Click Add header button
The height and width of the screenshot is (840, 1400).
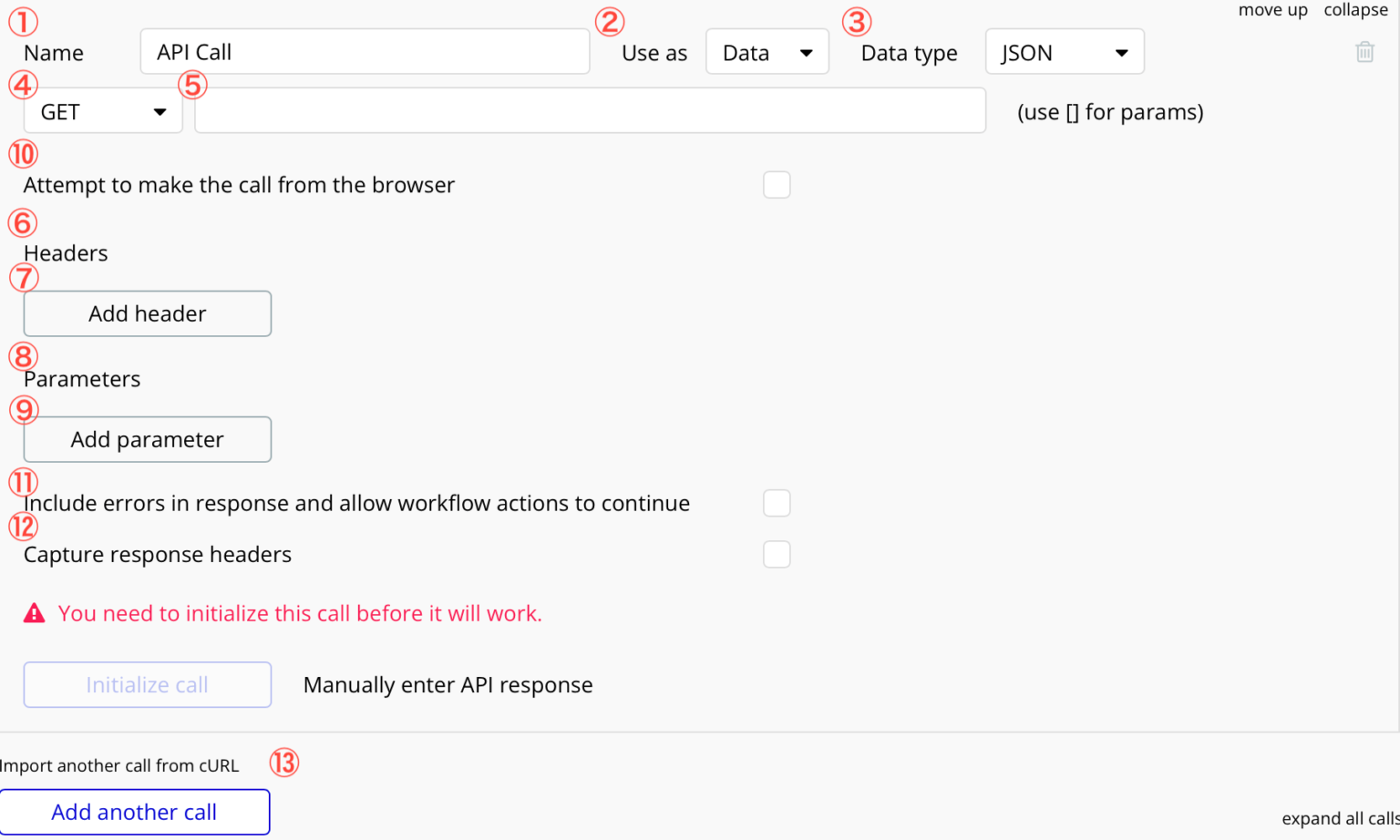pos(147,312)
